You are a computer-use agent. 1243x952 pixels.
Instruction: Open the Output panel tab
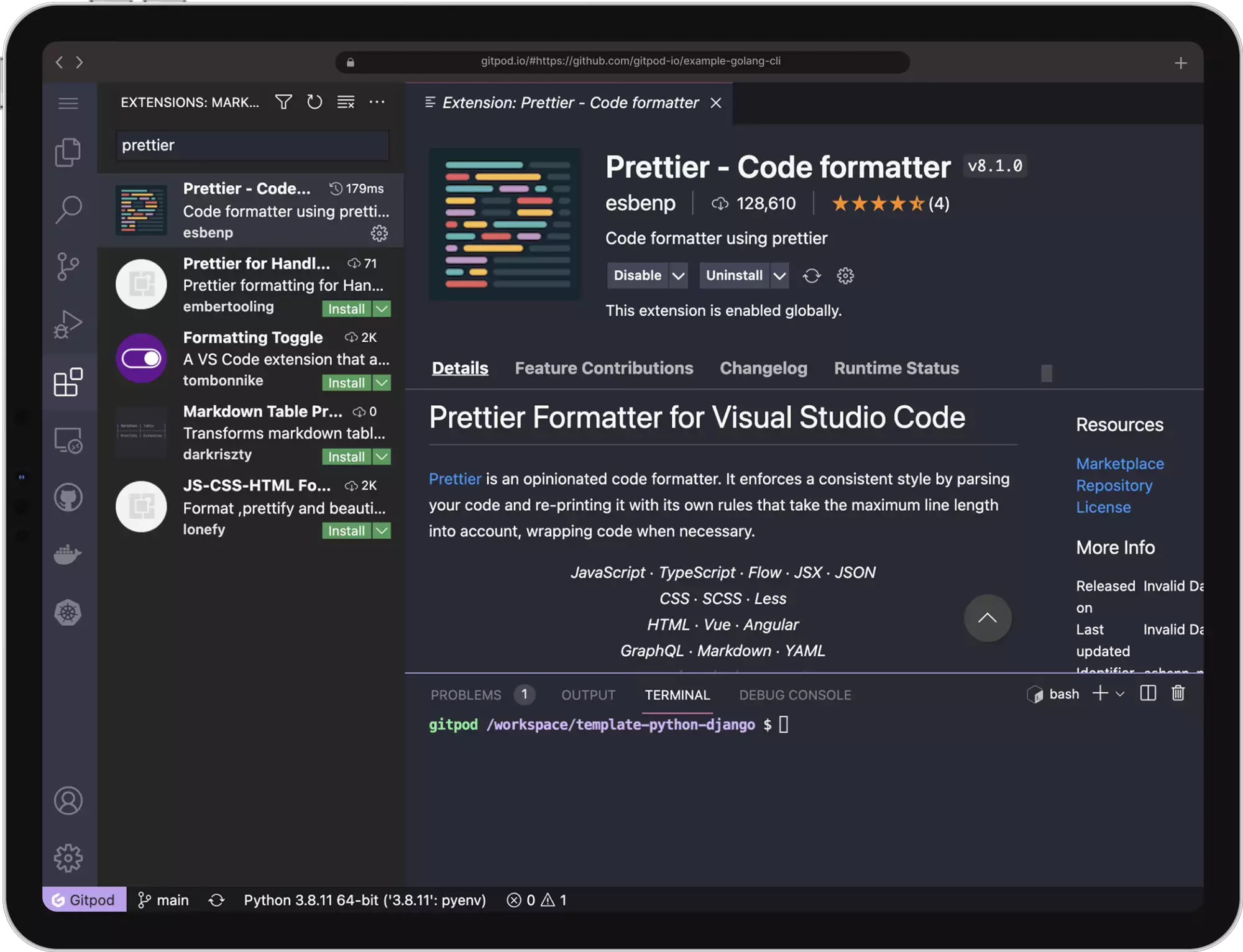(588, 695)
